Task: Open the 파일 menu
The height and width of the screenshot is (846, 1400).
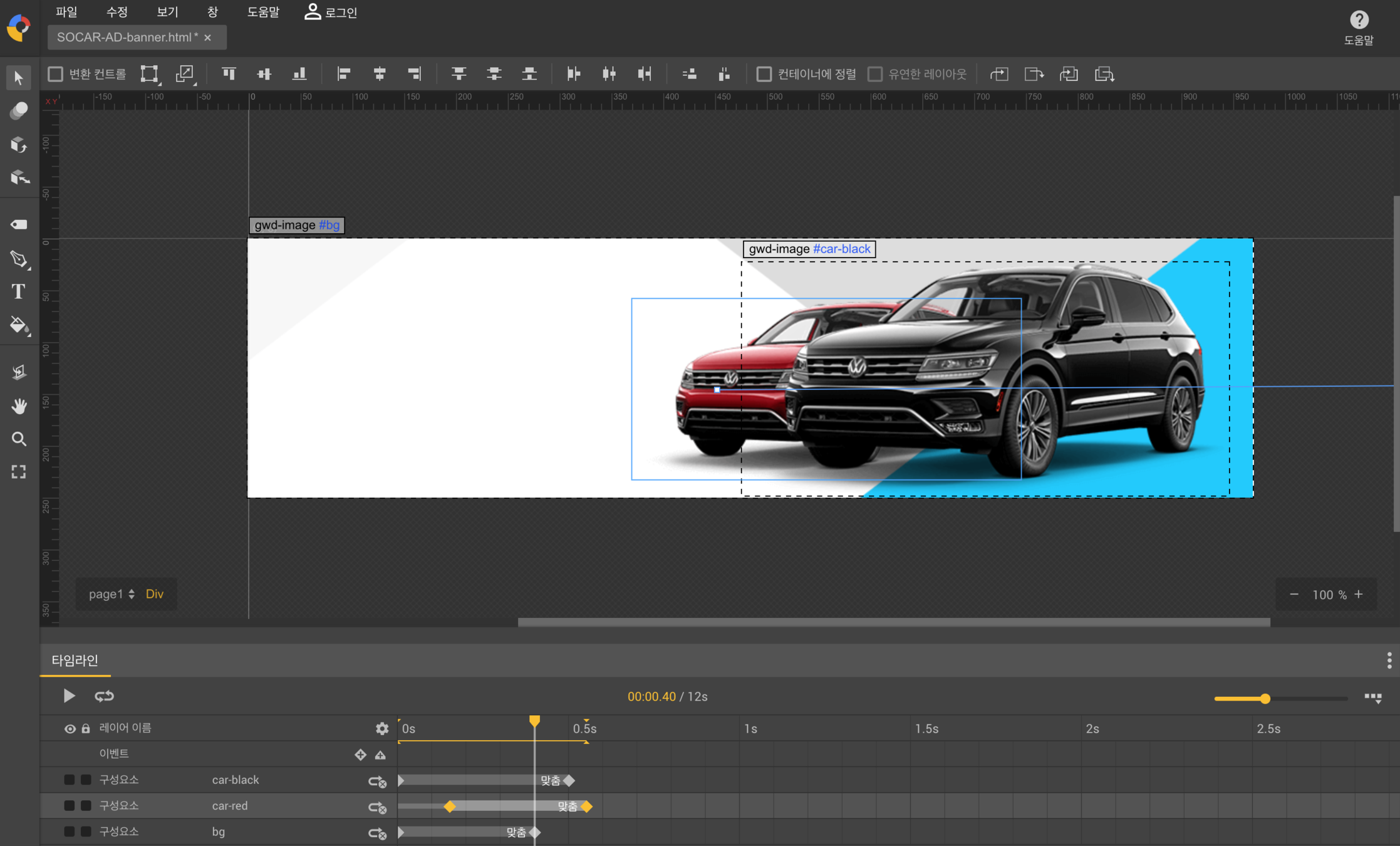Action: [66, 12]
